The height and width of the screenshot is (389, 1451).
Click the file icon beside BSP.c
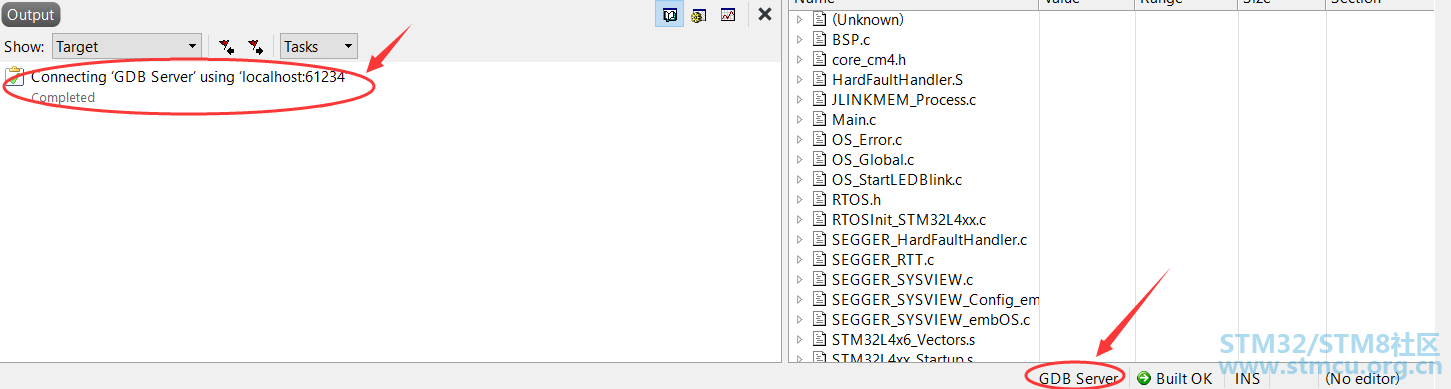point(819,39)
